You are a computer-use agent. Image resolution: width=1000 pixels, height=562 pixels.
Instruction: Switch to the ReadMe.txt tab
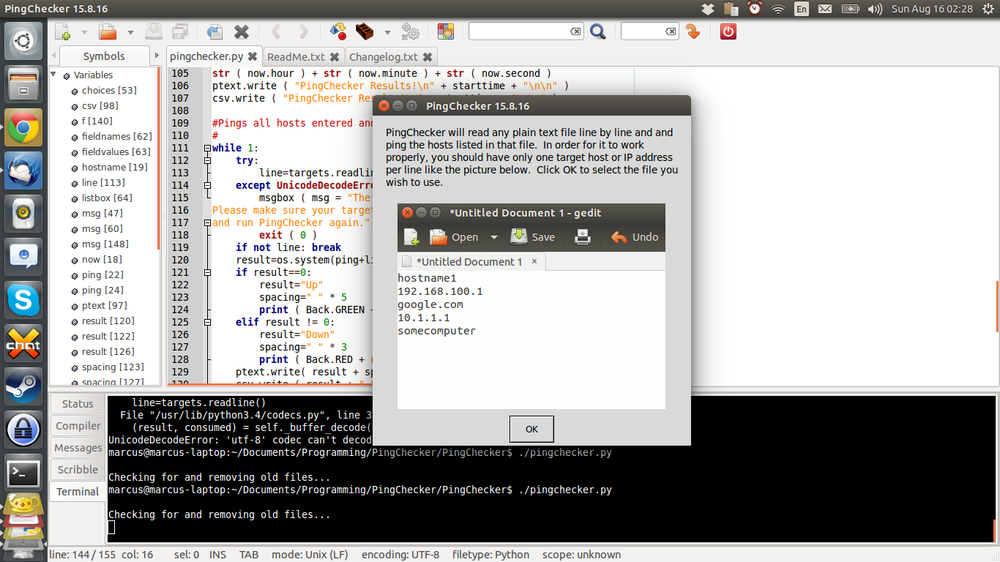(x=296, y=57)
